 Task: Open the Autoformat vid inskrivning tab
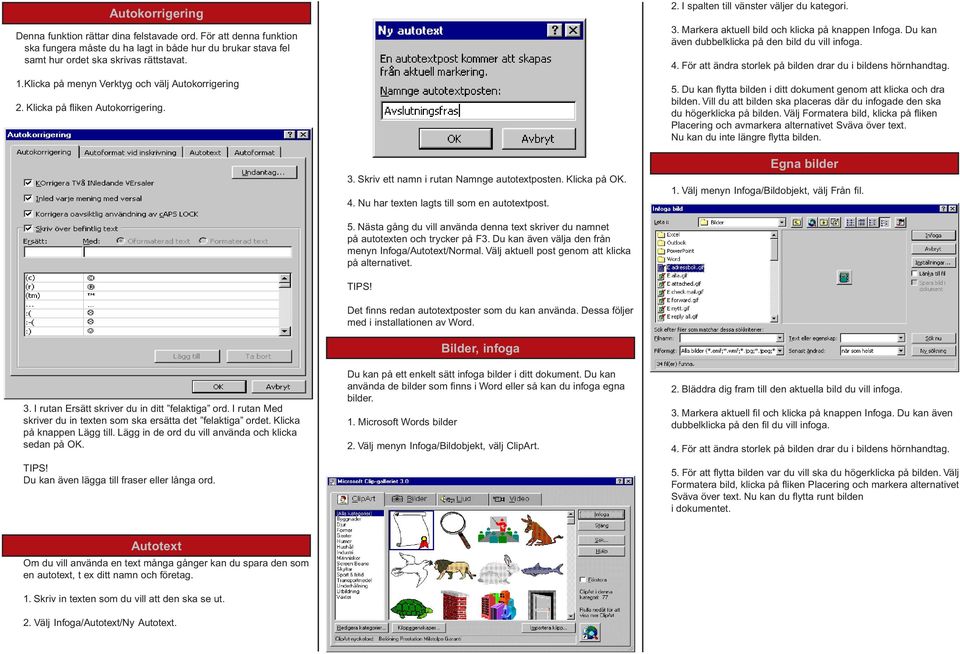pyautogui.click(x=130, y=152)
